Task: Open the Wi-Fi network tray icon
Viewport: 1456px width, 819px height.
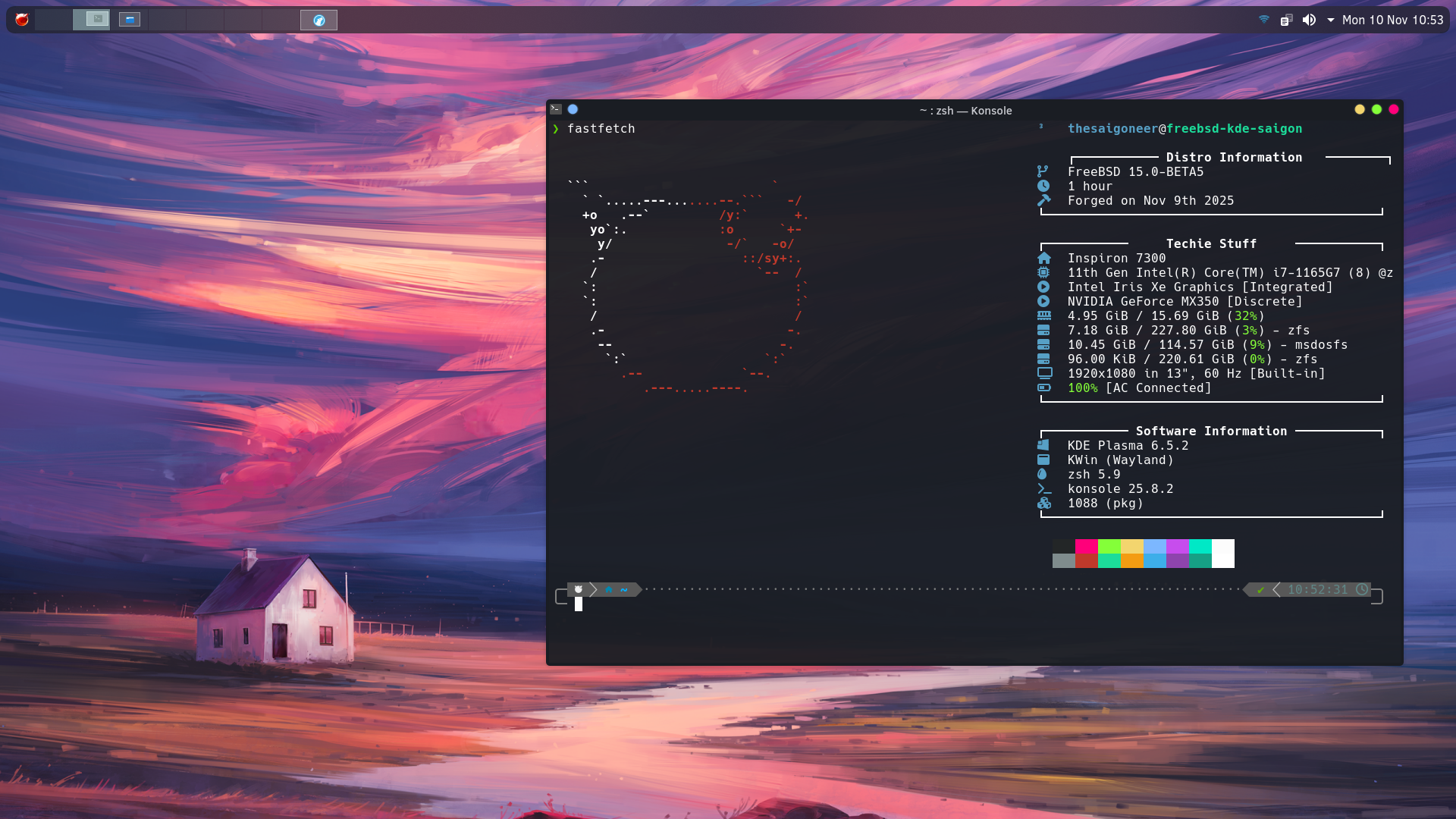Action: point(1263,20)
